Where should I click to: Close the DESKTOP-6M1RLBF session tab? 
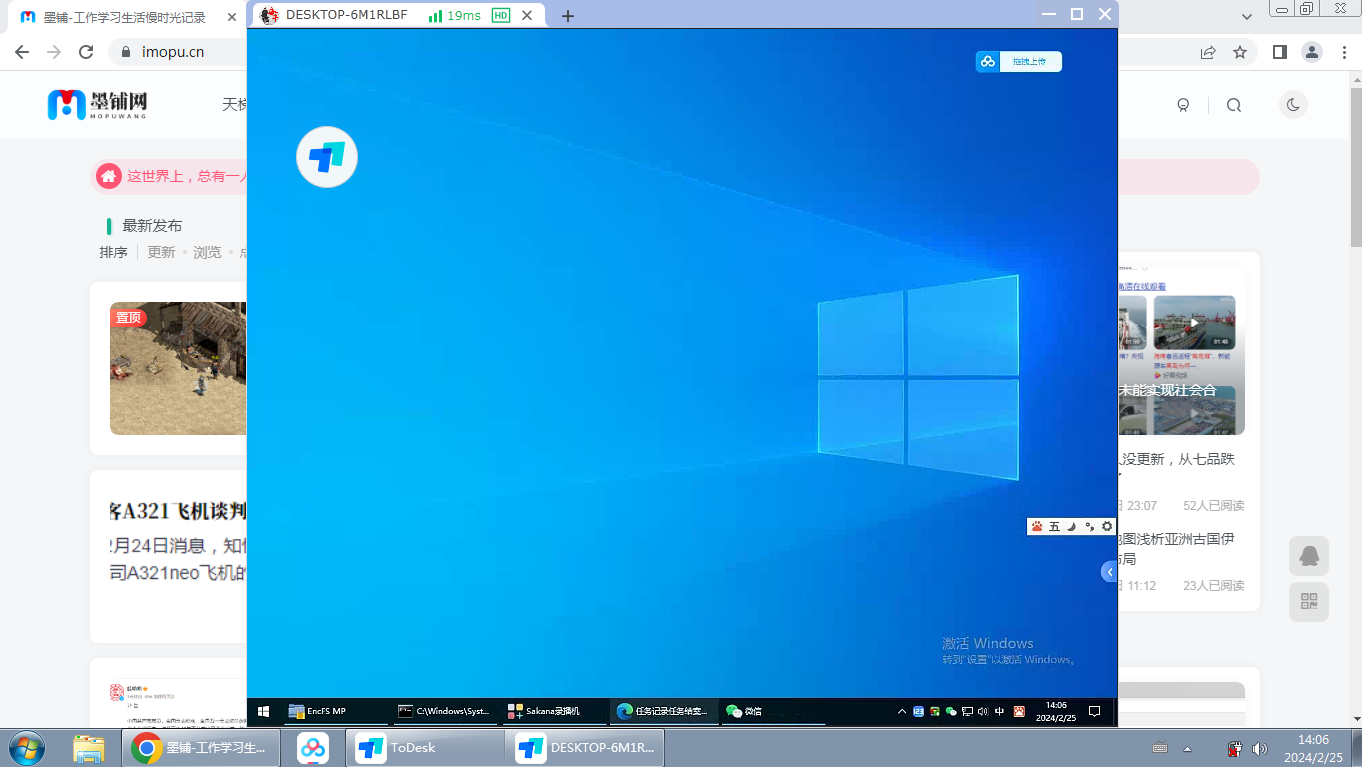coord(527,15)
